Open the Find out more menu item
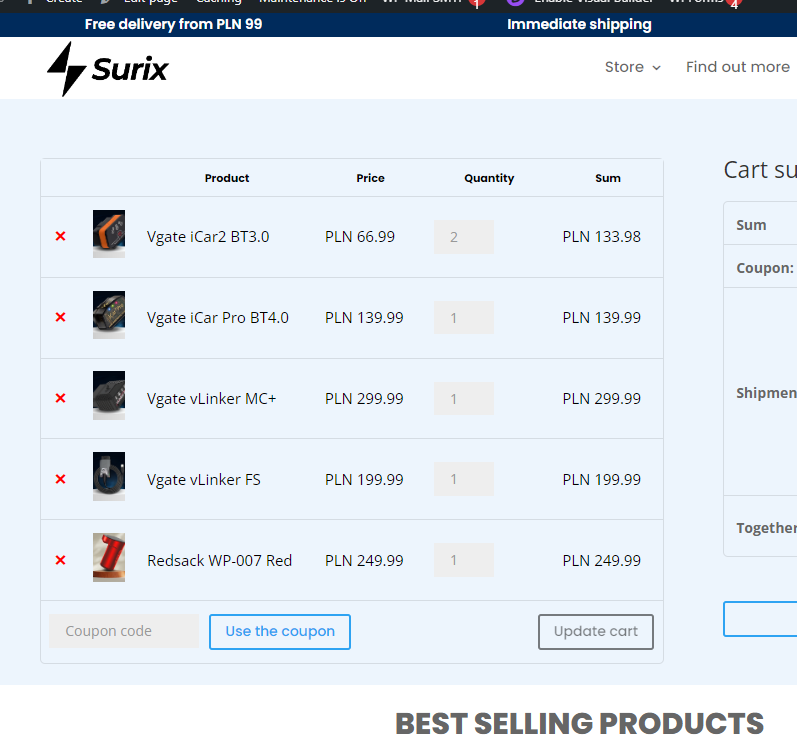797x746 pixels. pos(738,67)
